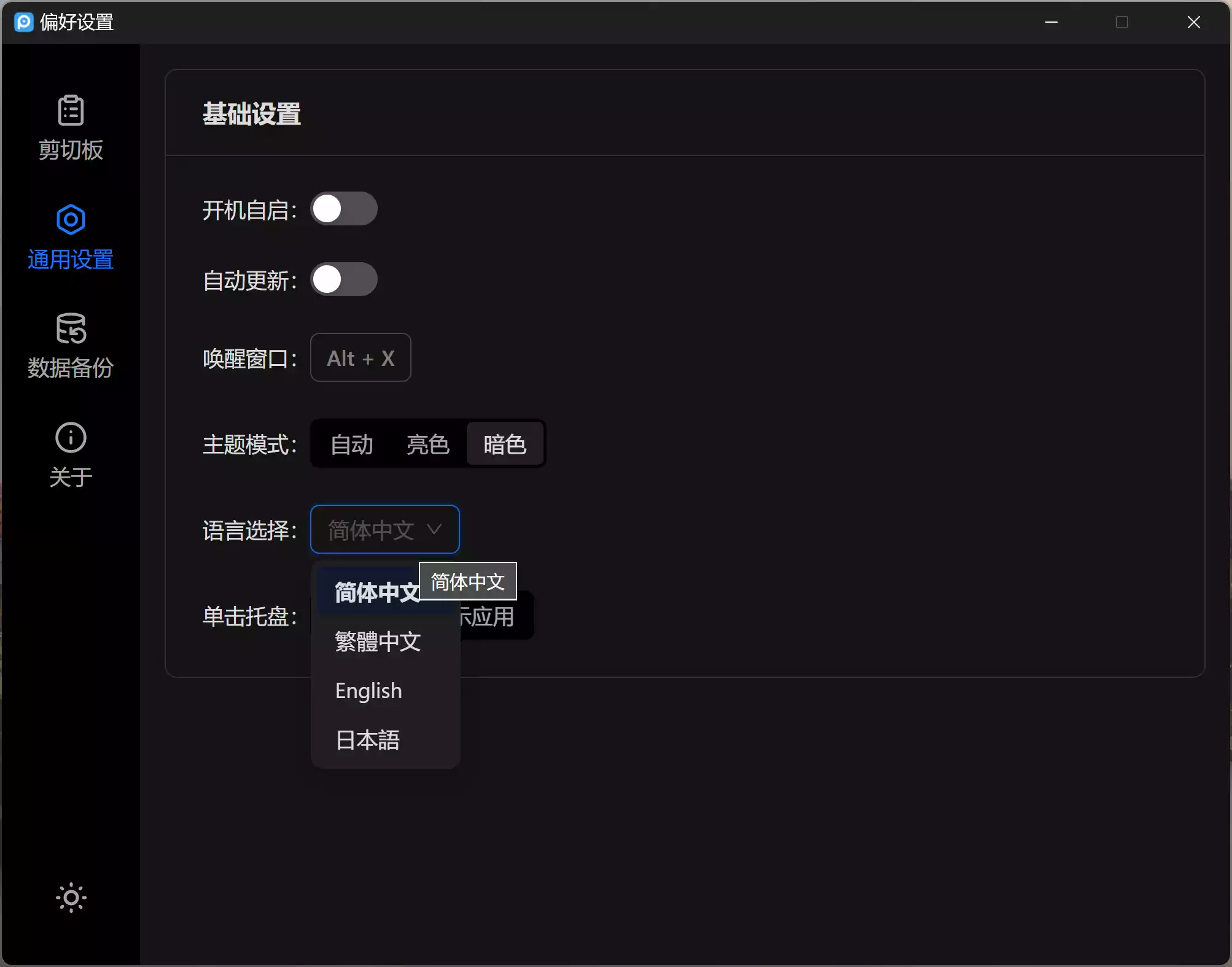The width and height of the screenshot is (1232, 967).
Task: Enable the 开机自启 switch
Action: (343, 209)
